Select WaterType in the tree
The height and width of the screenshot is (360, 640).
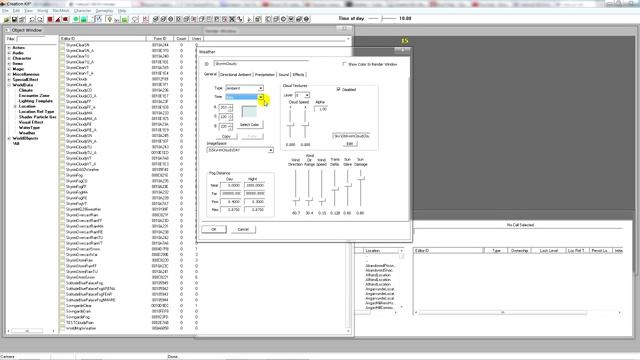pyautogui.click(x=29, y=128)
